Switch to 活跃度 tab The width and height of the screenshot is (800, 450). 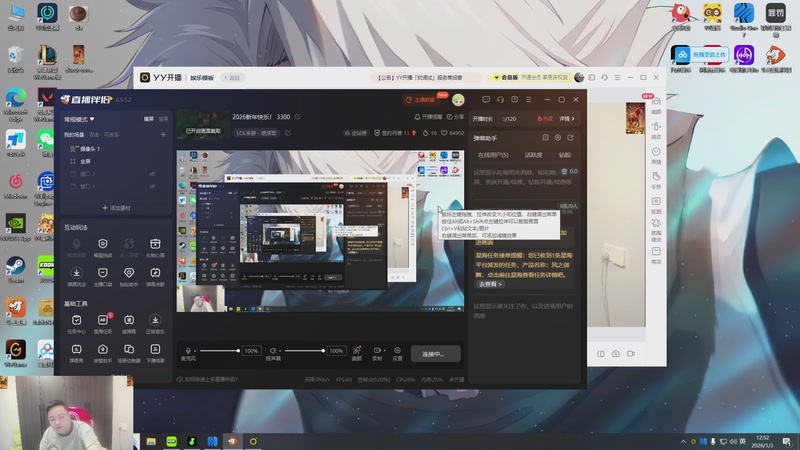pyautogui.click(x=533, y=155)
